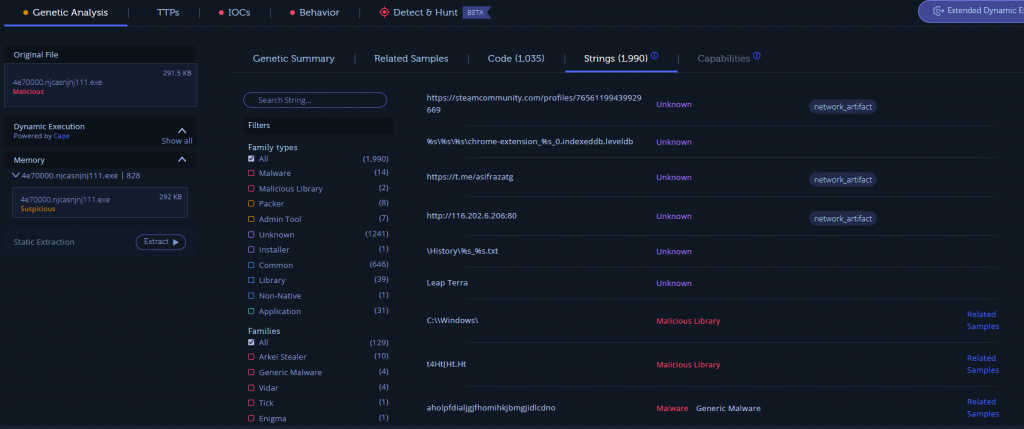The height and width of the screenshot is (429, 1024).
Task: Click the play arrow icon on Extract
Action: [176, 242]
